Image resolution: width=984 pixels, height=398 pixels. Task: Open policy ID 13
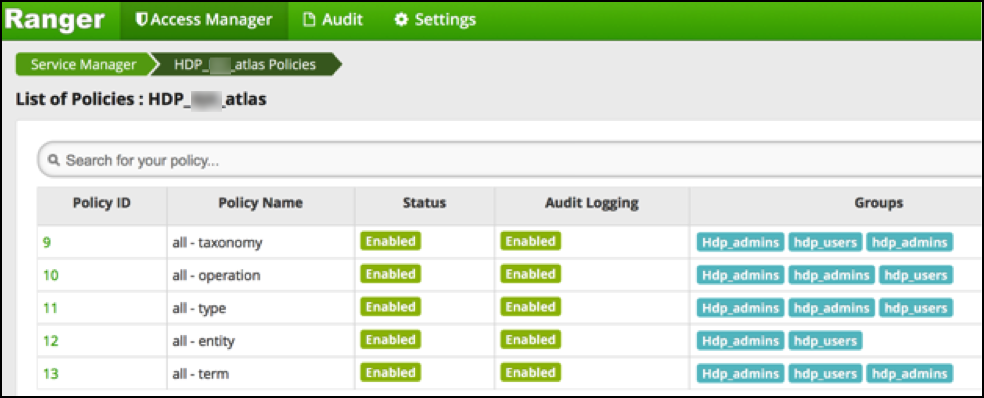(x=50, y=374)
